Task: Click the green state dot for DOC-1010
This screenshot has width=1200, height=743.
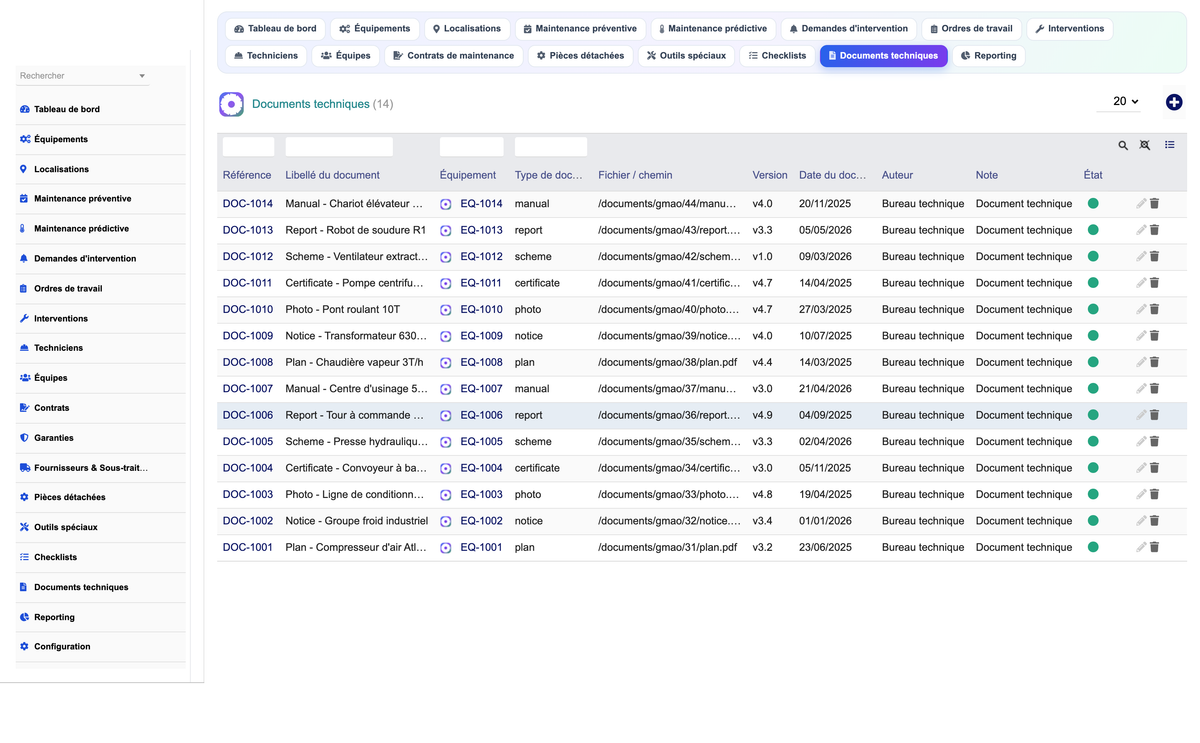Action: 1093,309
